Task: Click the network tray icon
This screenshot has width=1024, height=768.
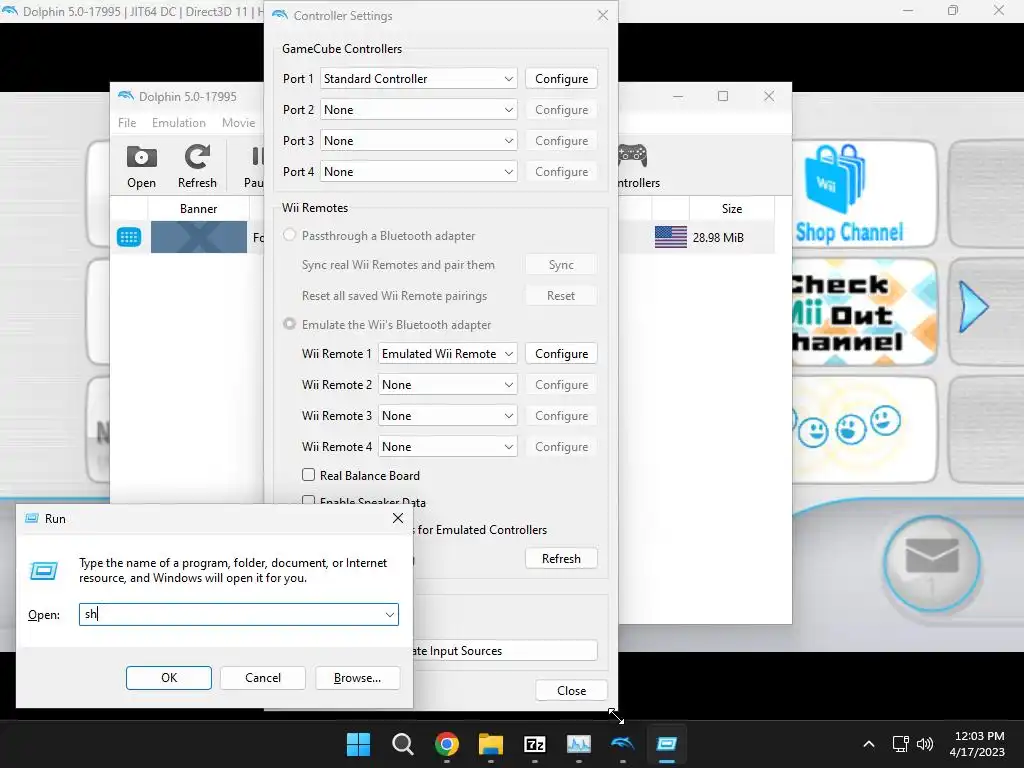Action: (901, 744)
